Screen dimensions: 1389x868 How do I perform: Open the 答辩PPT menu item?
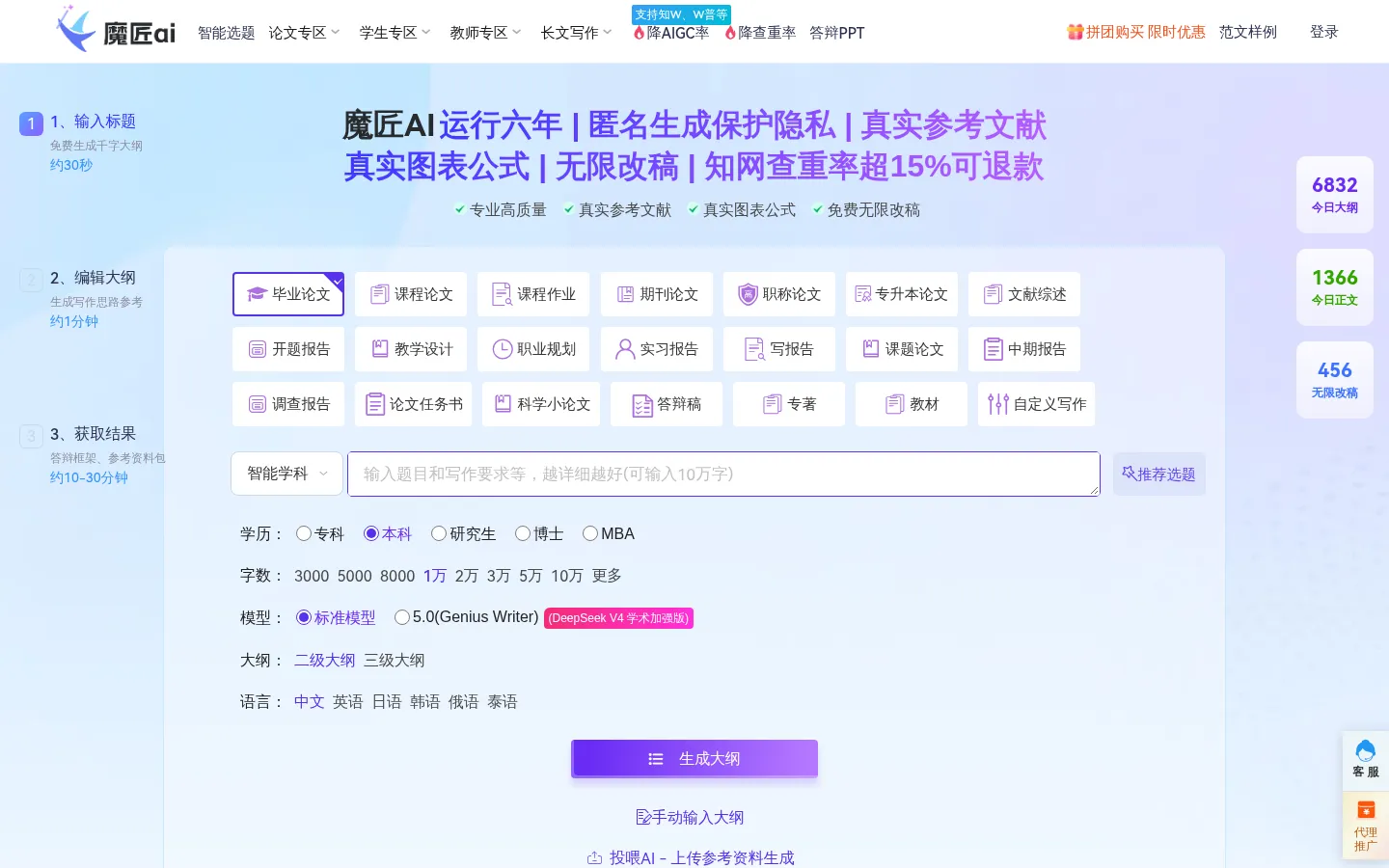[837, 33]
